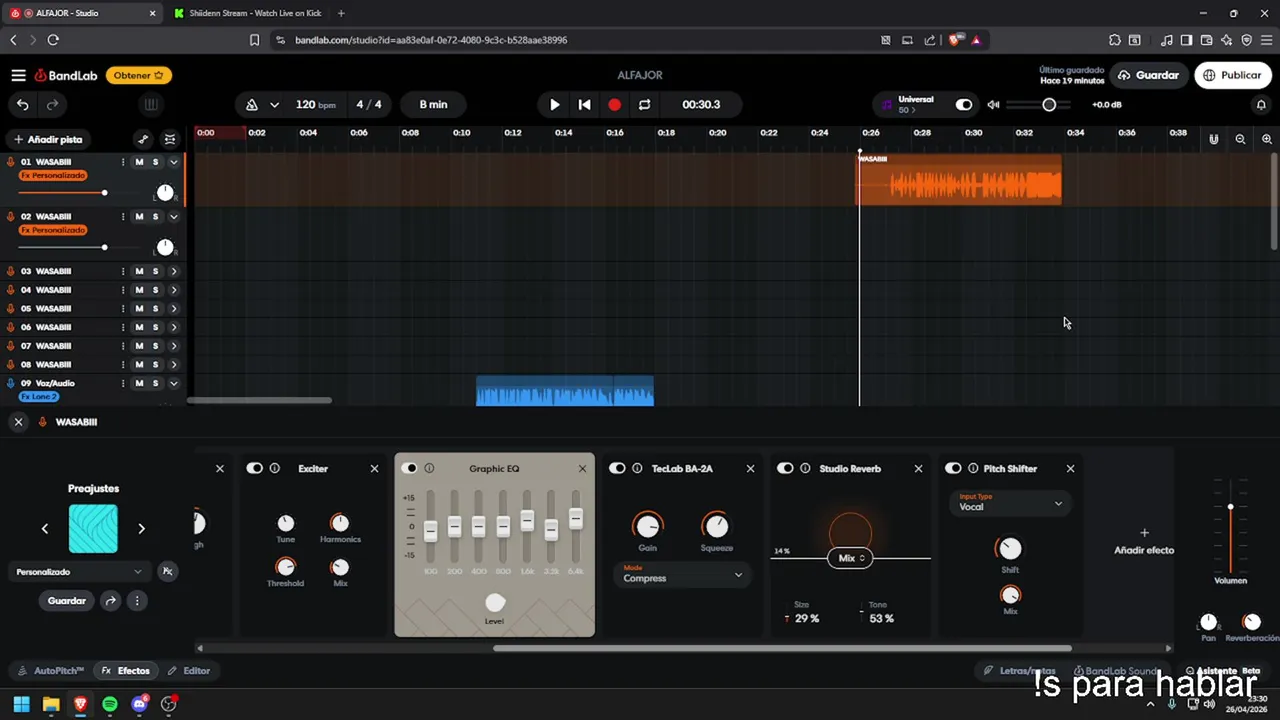Open the Compress mode dropdown

683,574
